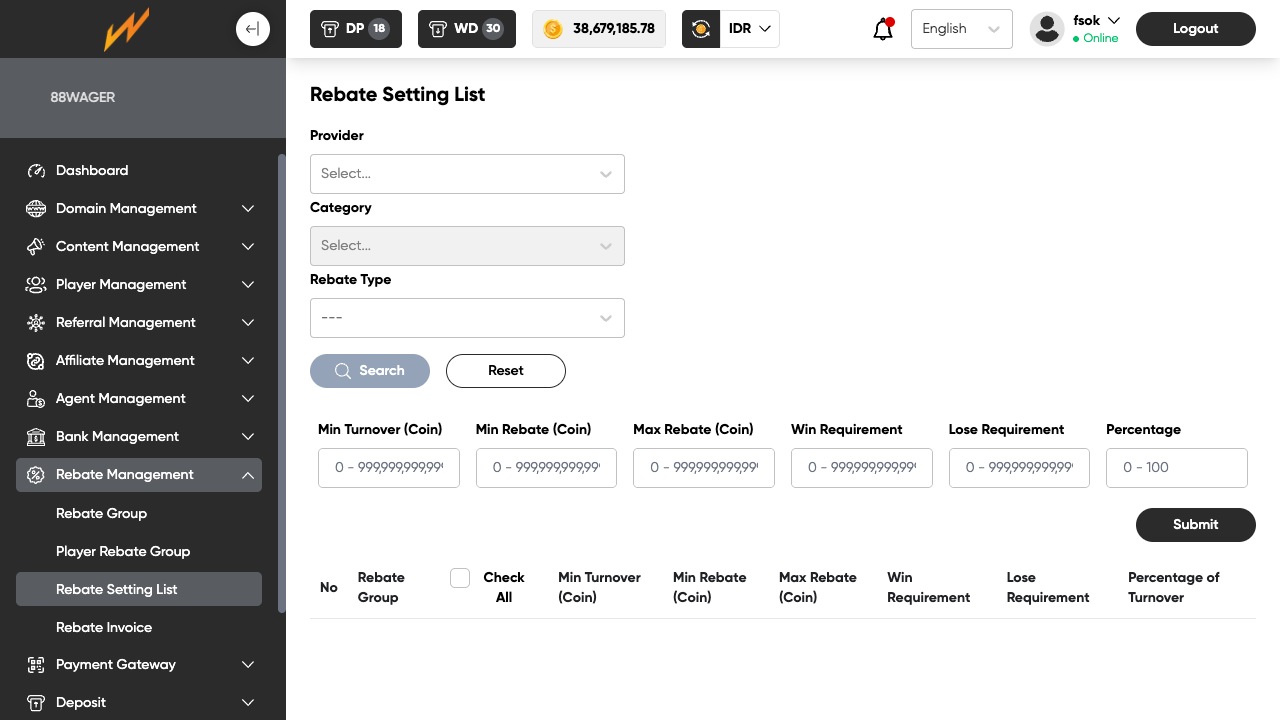Click the Logout button
The height and width of the screenshot is (720, 1280).
point(1196,29)
